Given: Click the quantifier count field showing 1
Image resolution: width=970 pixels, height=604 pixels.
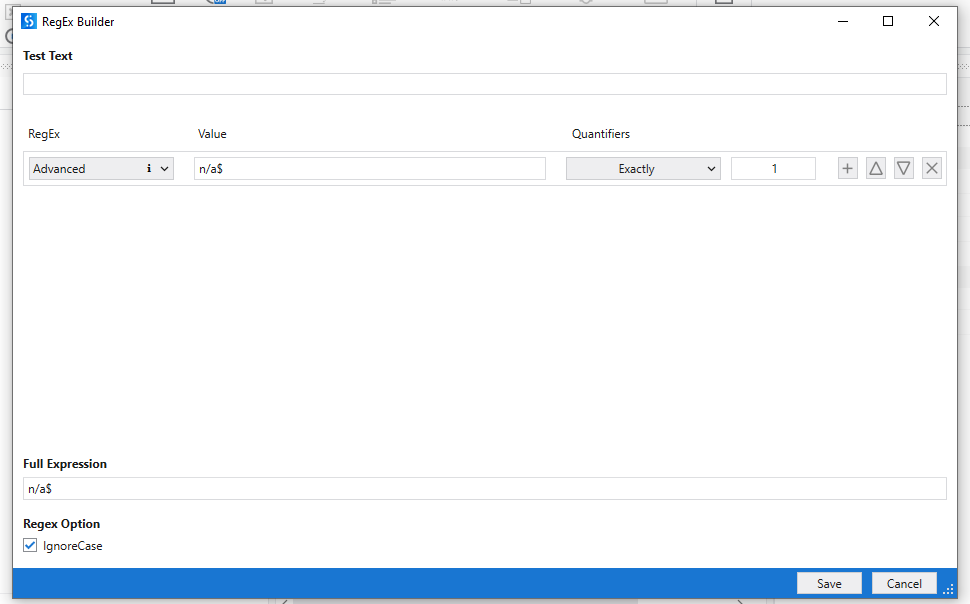Looking at the screenshot, I should (x=772, y=168).
